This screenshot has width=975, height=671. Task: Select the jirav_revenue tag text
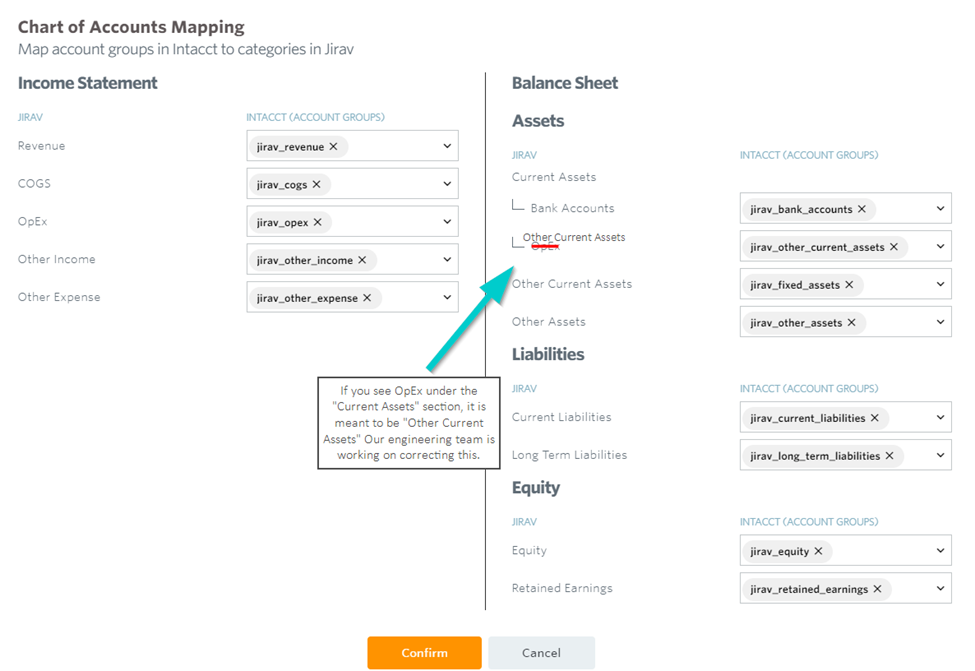pos(290,147)
